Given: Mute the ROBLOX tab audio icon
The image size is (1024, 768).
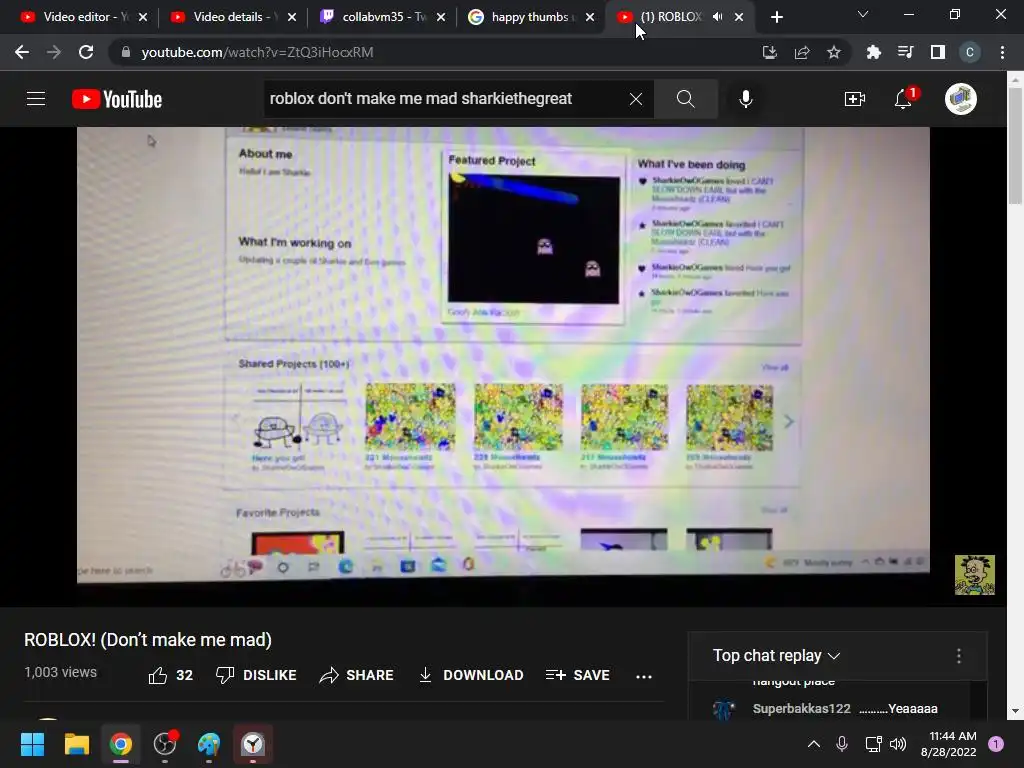Looking at the screenshot, I should (717, 17).
